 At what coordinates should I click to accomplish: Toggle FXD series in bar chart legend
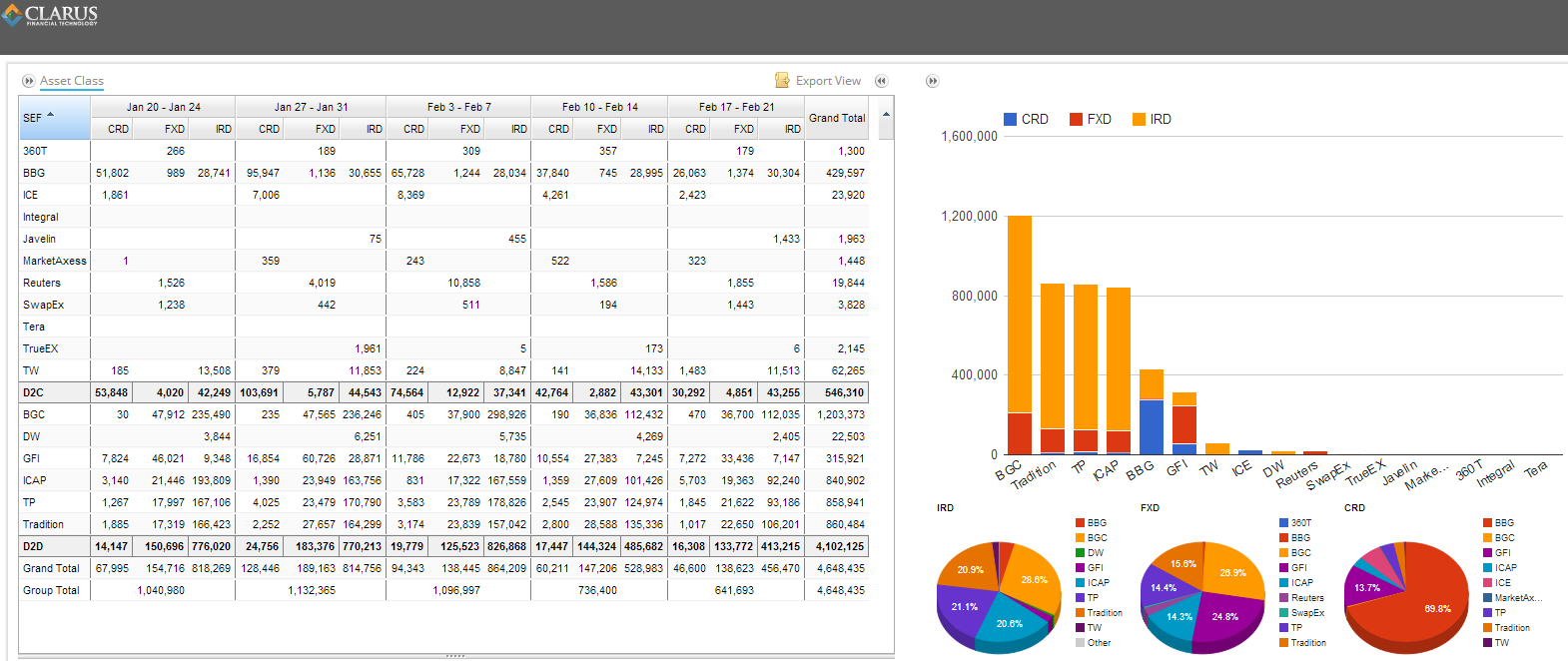click(x=1091, y=119)
